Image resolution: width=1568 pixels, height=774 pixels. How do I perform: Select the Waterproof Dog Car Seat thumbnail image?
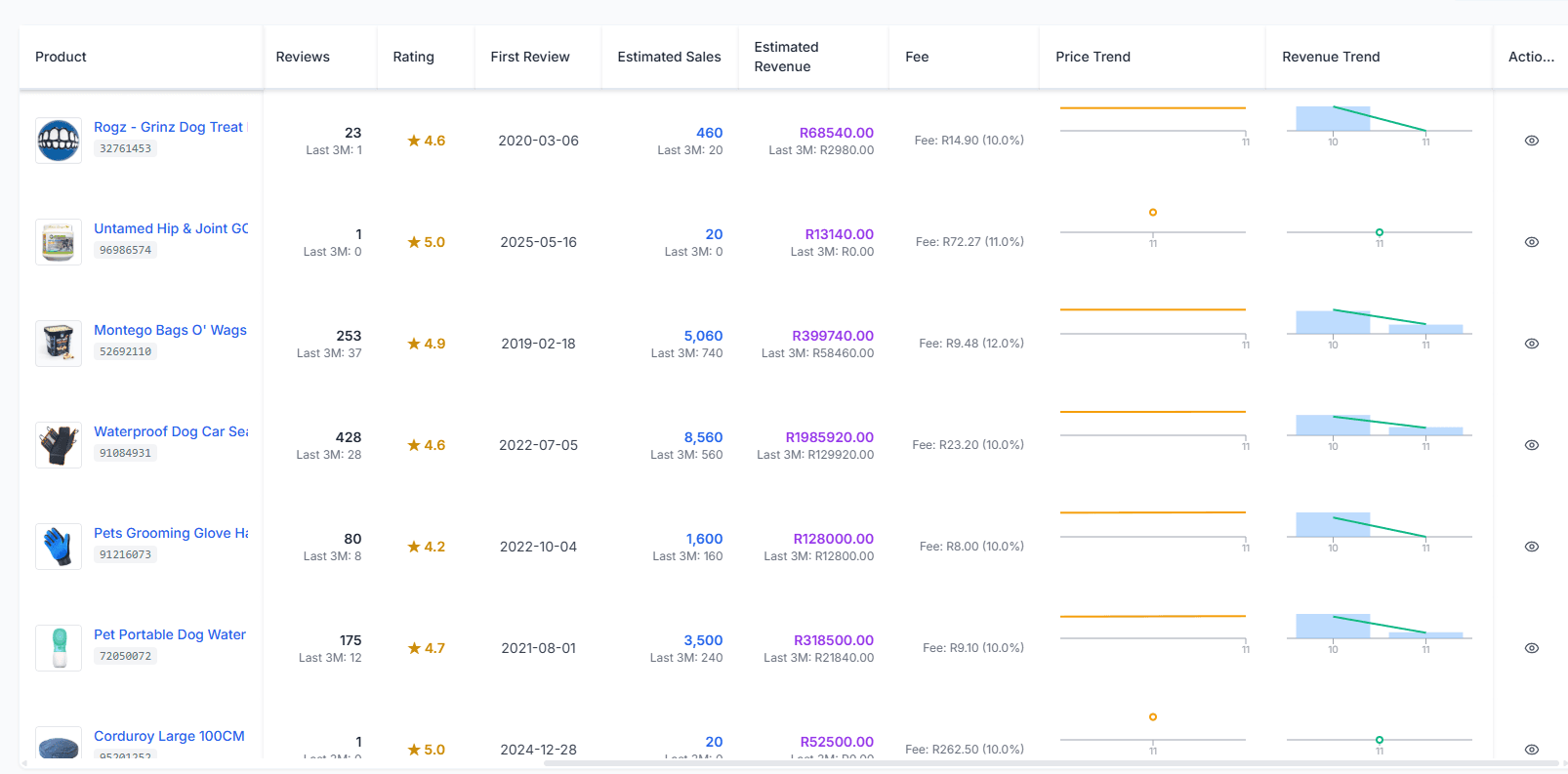point(59,445)
